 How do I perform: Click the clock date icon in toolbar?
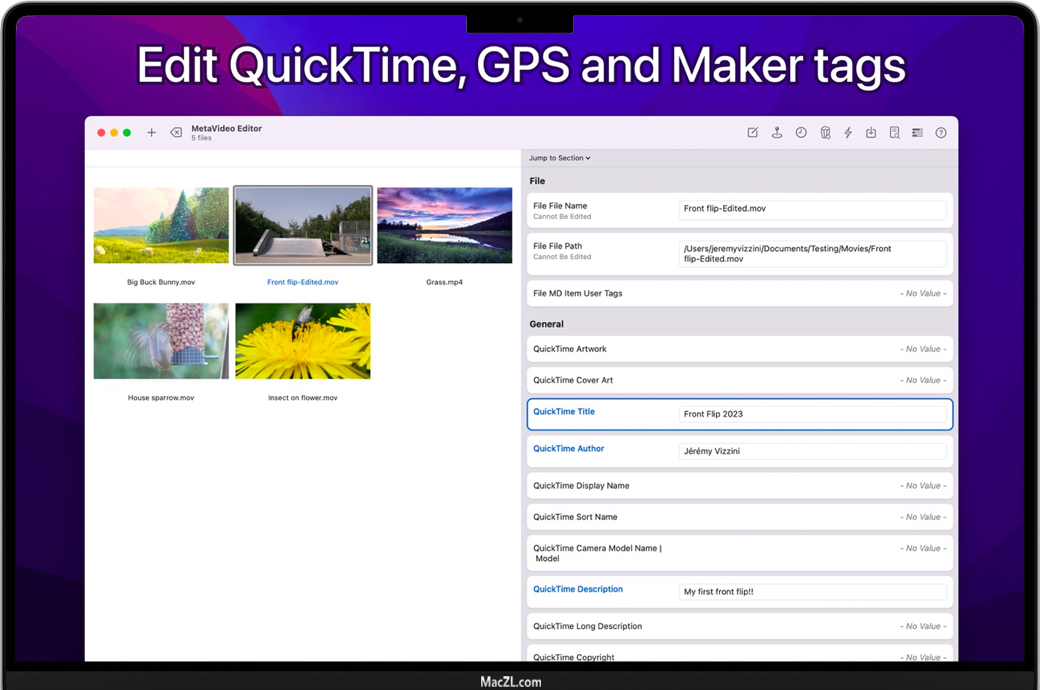coord(801,133)
